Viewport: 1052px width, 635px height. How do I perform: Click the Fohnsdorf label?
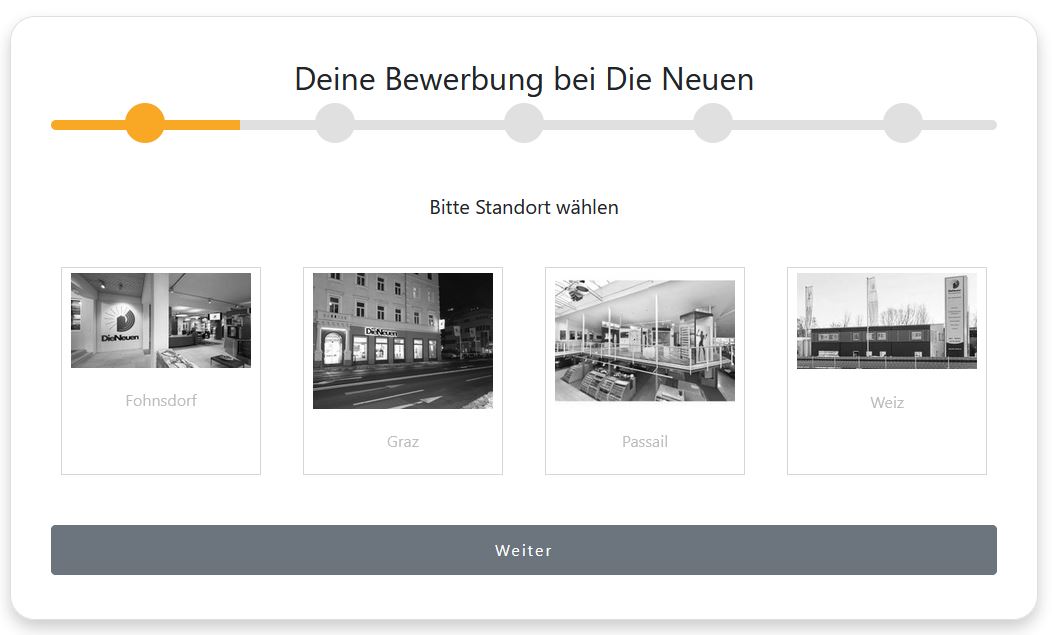click(x=161, y=400)
